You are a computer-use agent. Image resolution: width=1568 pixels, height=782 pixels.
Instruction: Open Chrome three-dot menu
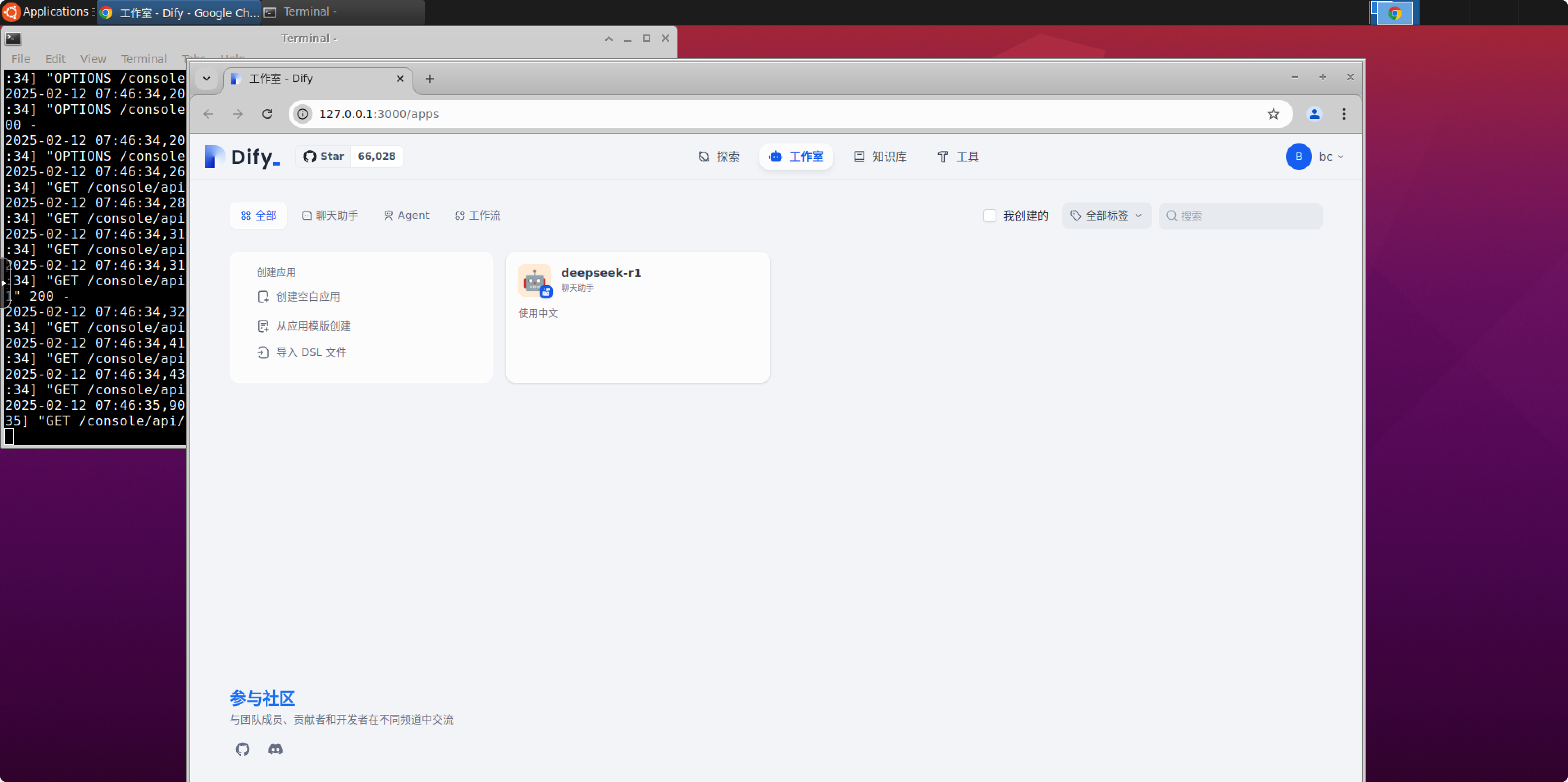pos(1343,114)
